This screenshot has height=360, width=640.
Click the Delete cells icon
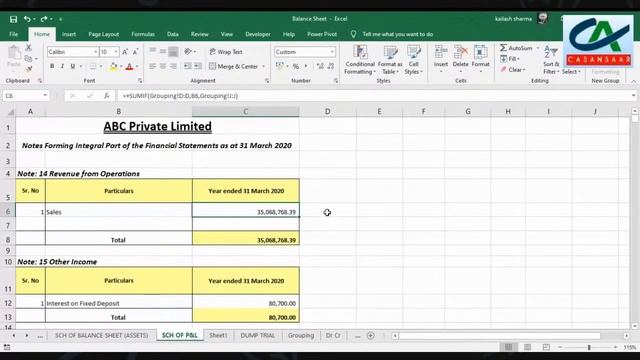pos(460,52)
